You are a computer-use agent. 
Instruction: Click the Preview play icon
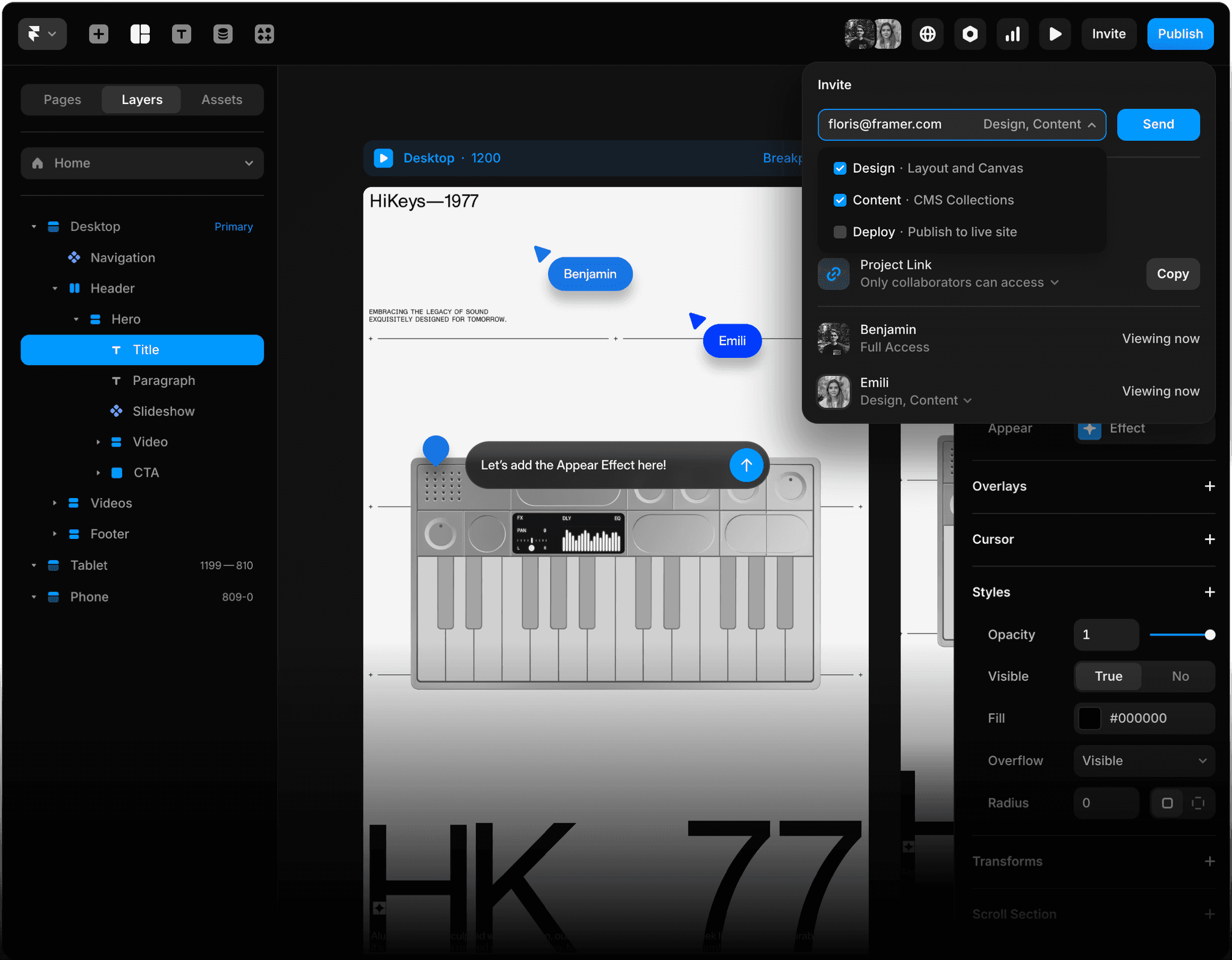(x=1055, y=34)
